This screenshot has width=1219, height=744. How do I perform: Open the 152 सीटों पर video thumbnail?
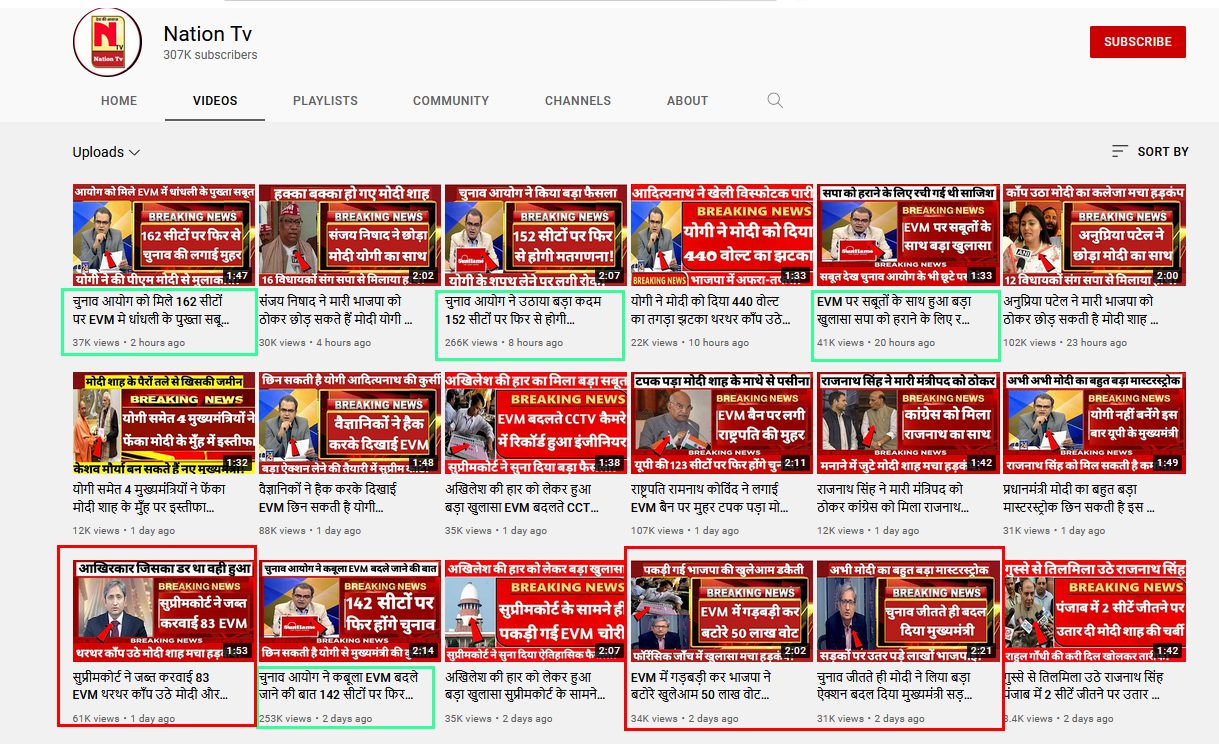534,235
